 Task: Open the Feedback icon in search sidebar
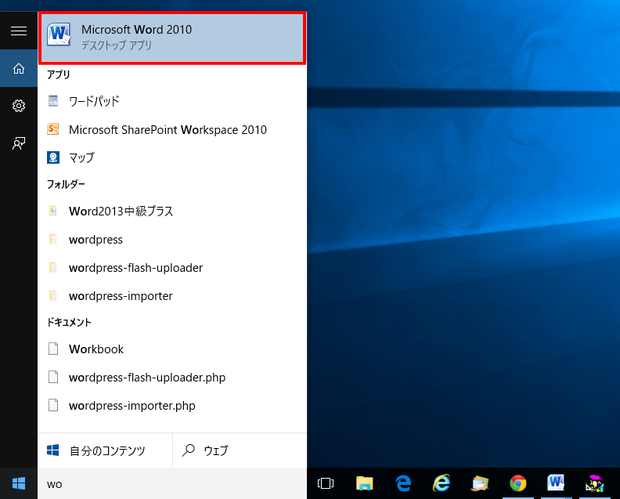19,143
